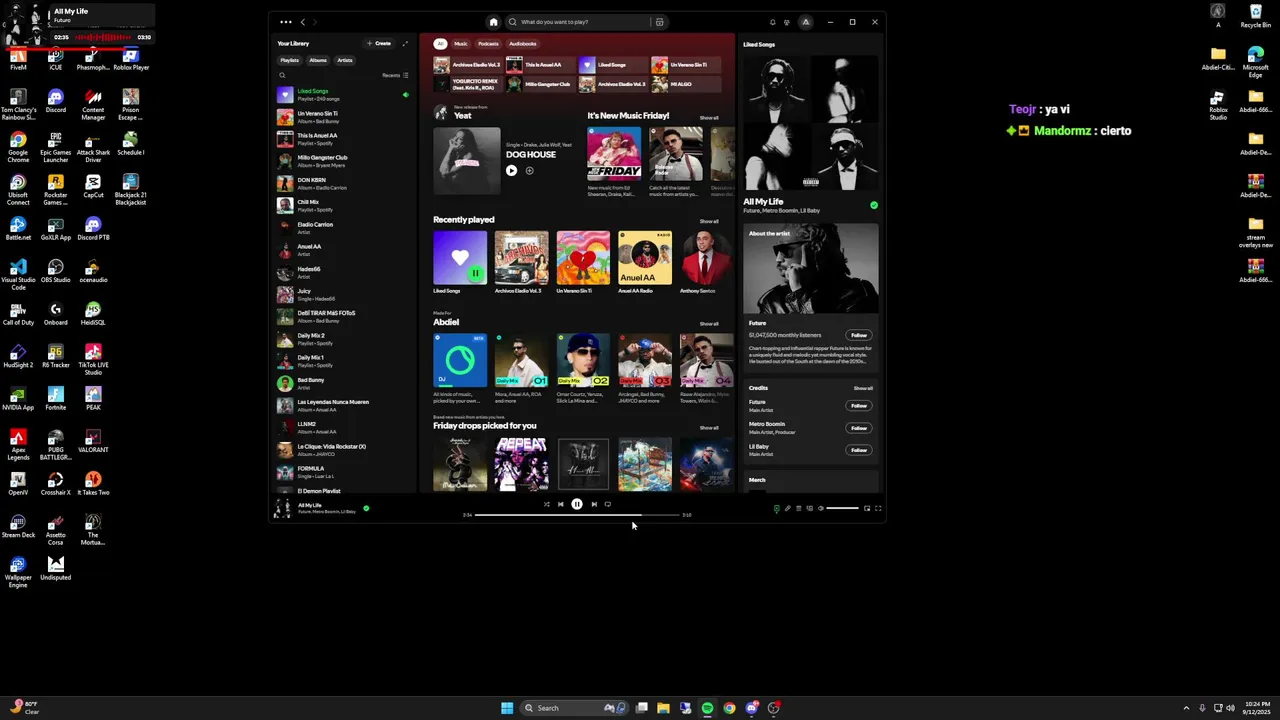
Task: Open the user profile avatar menu
Action: click(805, 22)
